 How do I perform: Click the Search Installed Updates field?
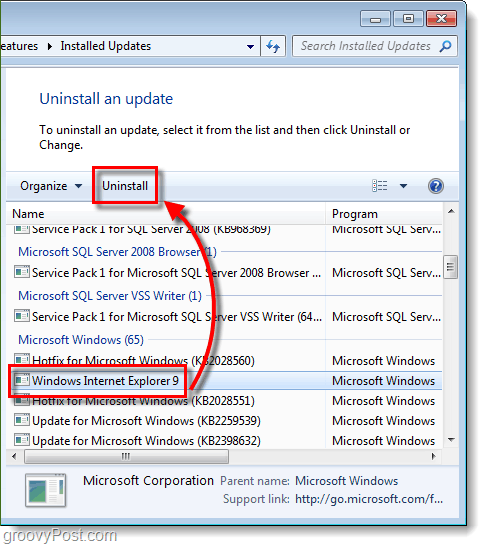pyautogui.click(x=366, y=46)
